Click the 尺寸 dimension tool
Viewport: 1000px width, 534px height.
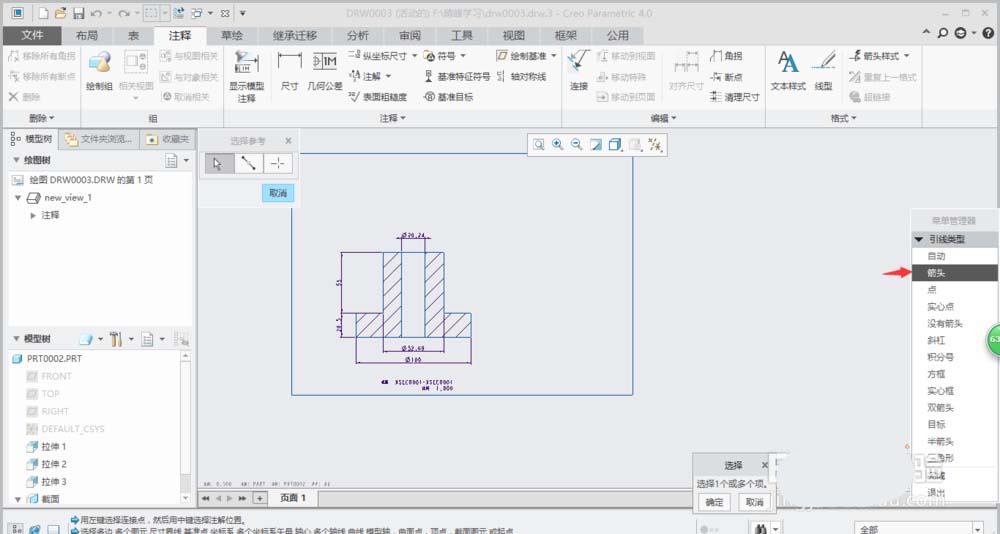(289, 68)
